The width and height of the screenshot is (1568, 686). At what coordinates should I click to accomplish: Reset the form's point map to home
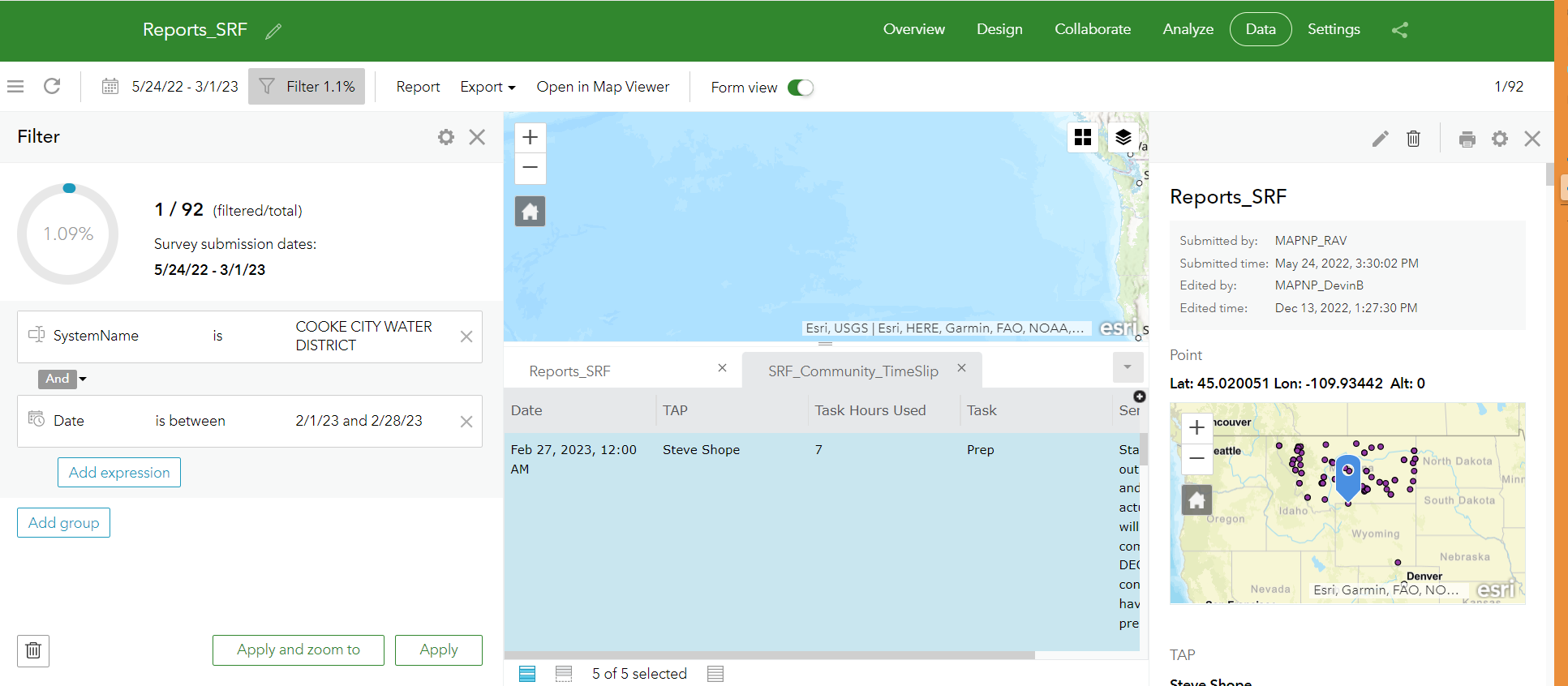pyautogui.click(x=1197, y=500)
